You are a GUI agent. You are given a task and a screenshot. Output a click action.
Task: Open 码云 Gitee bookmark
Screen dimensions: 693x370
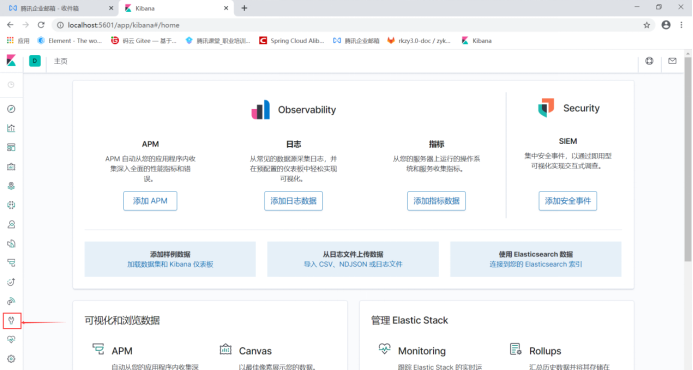point(144,41)
